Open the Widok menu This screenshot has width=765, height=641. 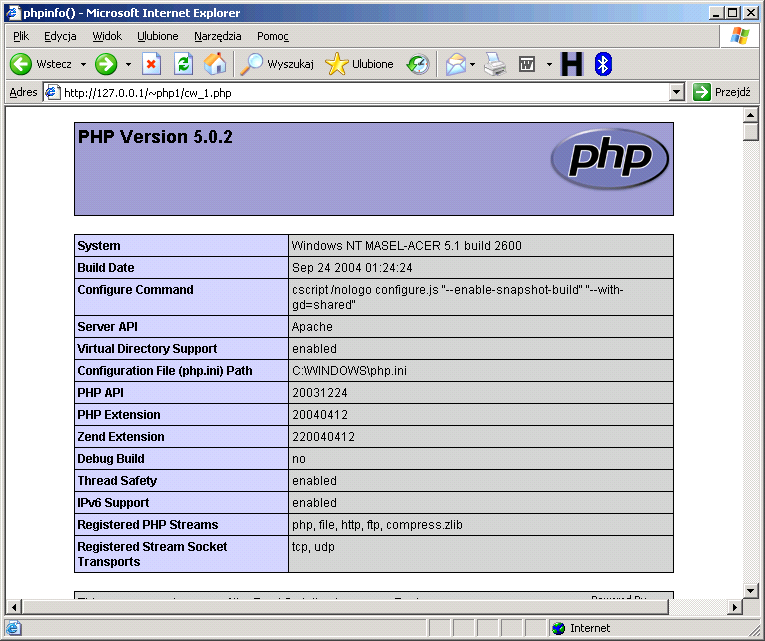coord(107,36)
